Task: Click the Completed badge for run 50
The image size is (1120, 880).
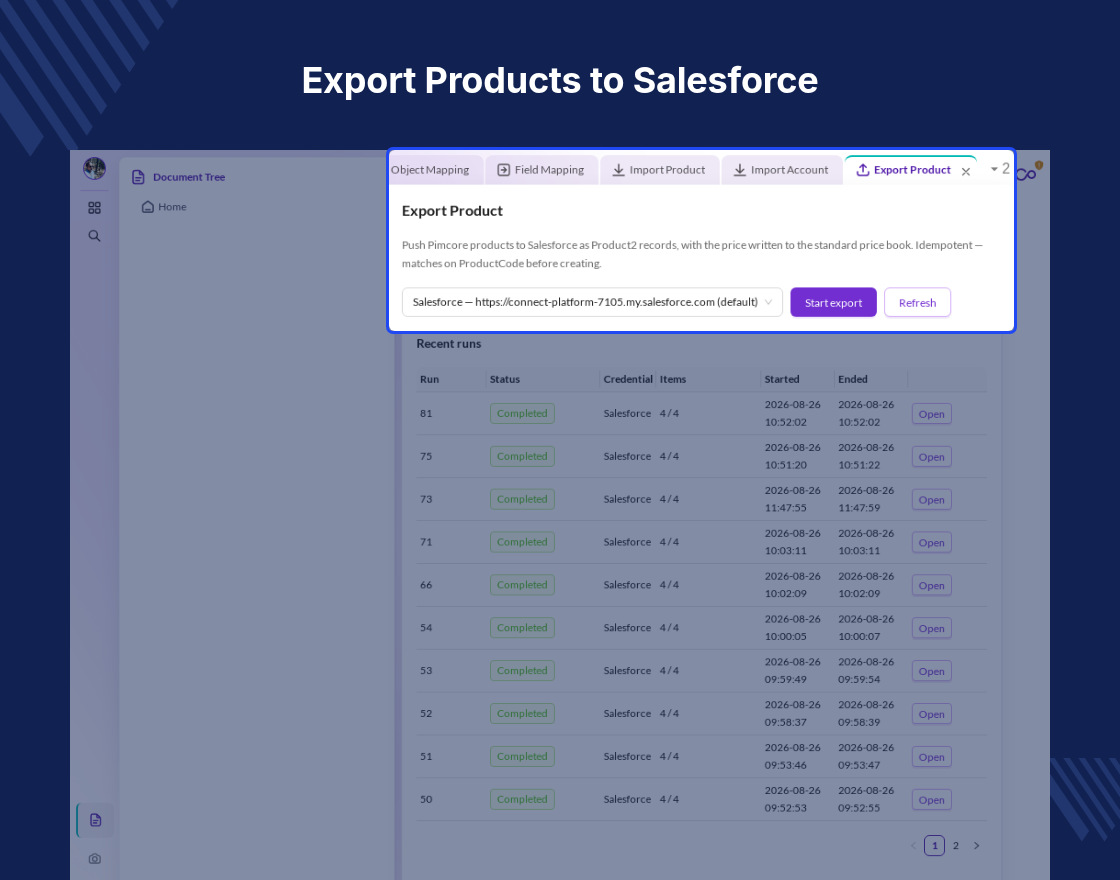Action: 522,799
